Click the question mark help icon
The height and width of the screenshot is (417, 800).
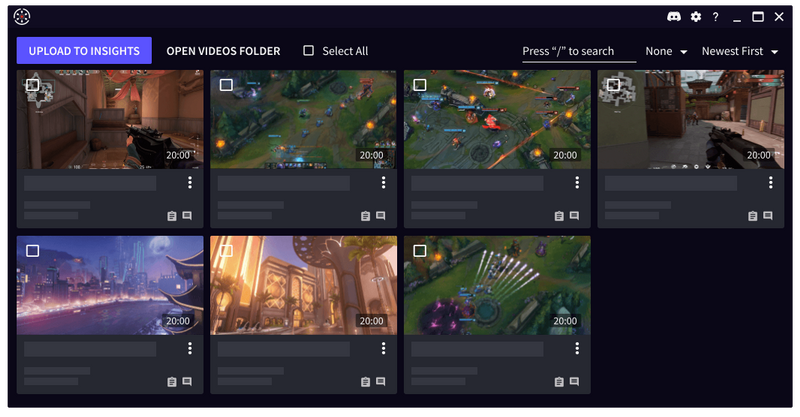[x=716, y=17]
